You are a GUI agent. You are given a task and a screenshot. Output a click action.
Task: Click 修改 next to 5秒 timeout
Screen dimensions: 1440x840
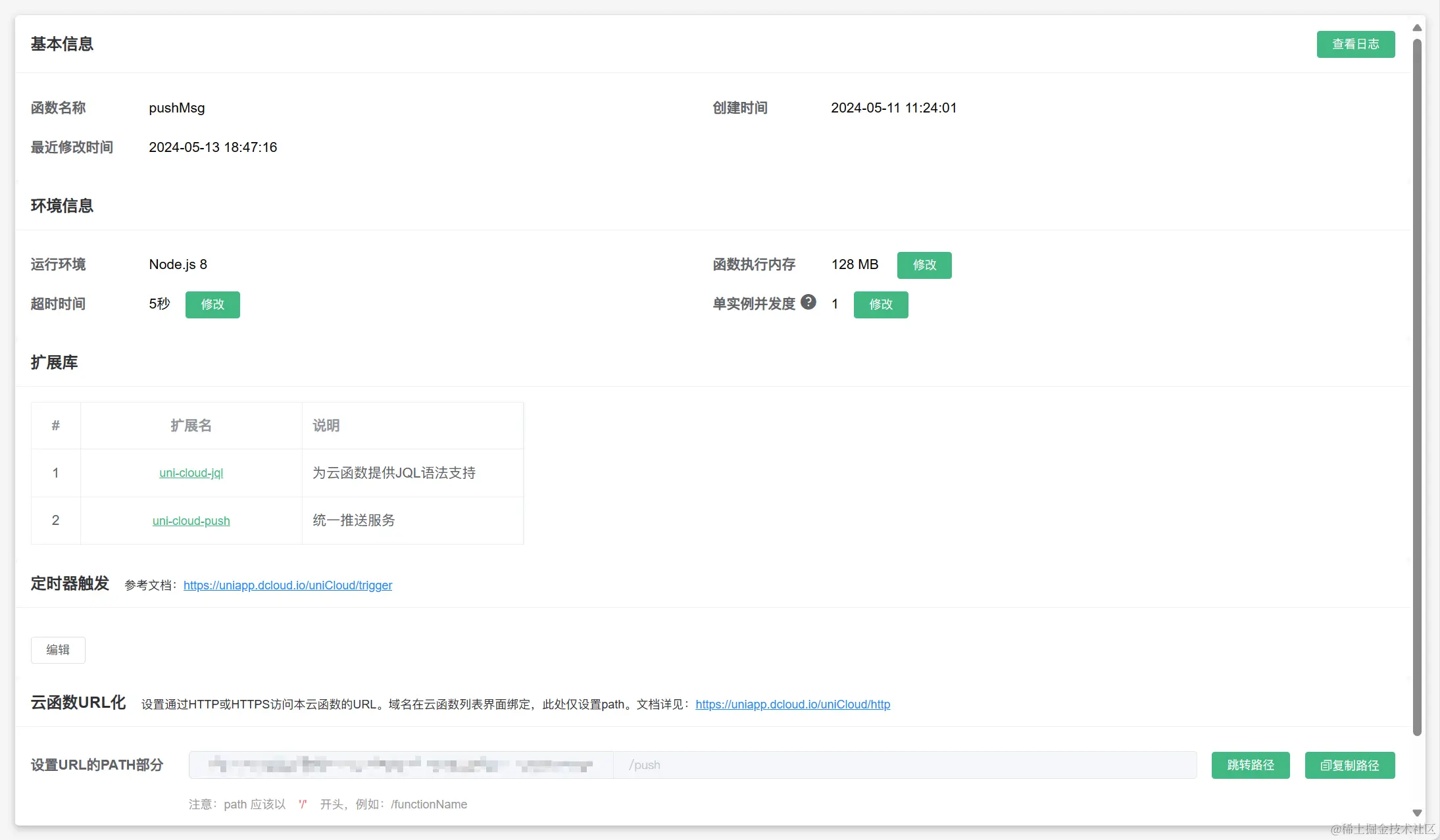212,305
